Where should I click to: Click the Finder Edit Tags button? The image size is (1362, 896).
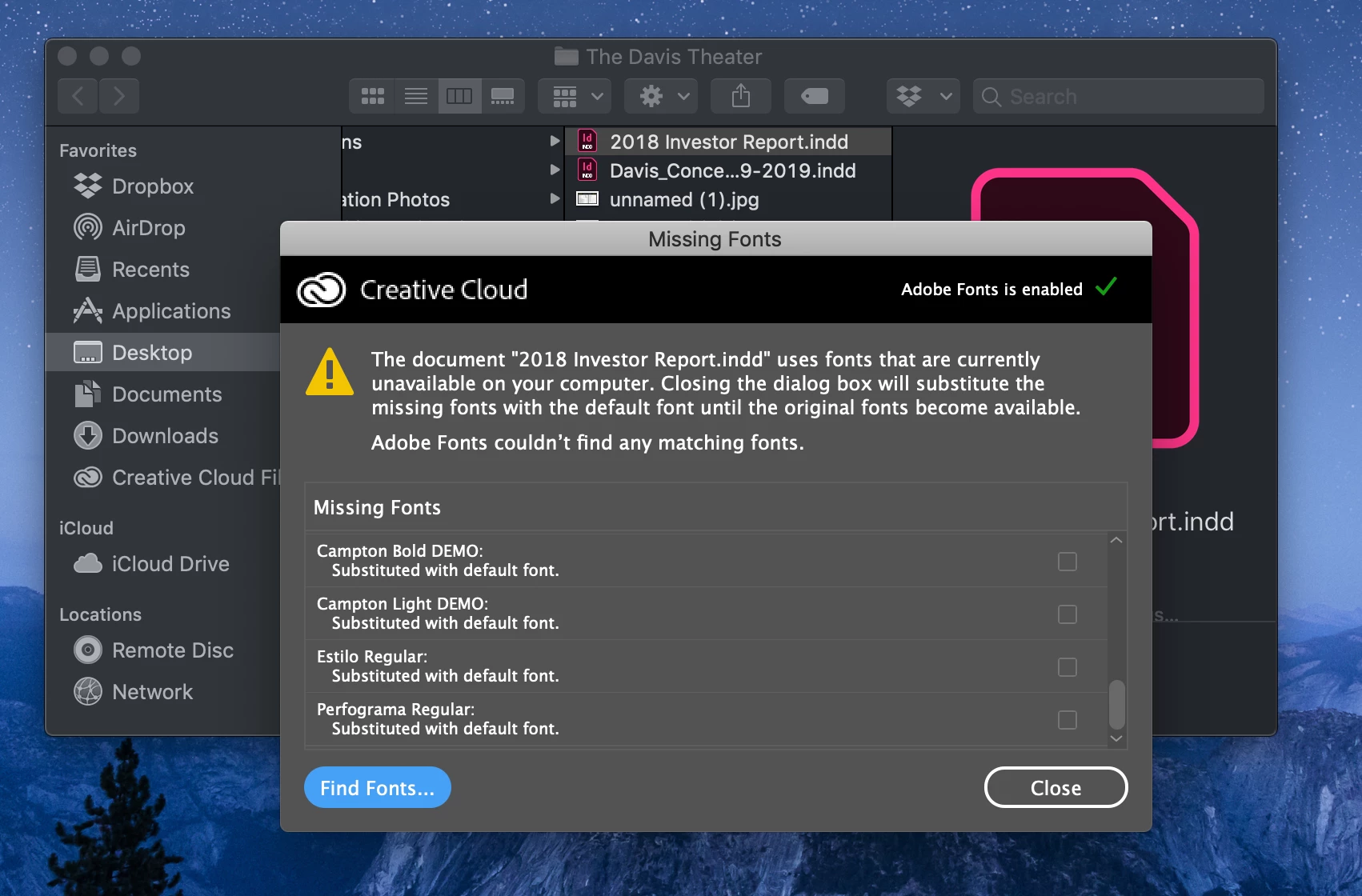[x=815, y=96]
